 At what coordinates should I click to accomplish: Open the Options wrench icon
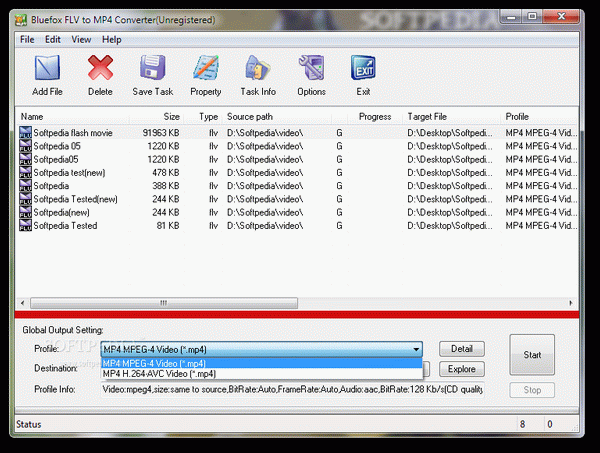coord(311,68)
